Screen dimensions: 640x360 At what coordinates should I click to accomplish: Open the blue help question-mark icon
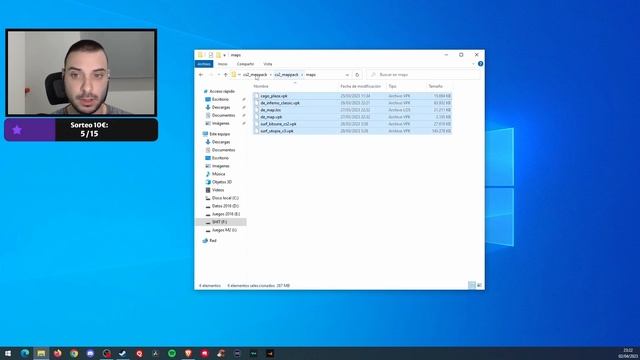(x=480, y=64)
